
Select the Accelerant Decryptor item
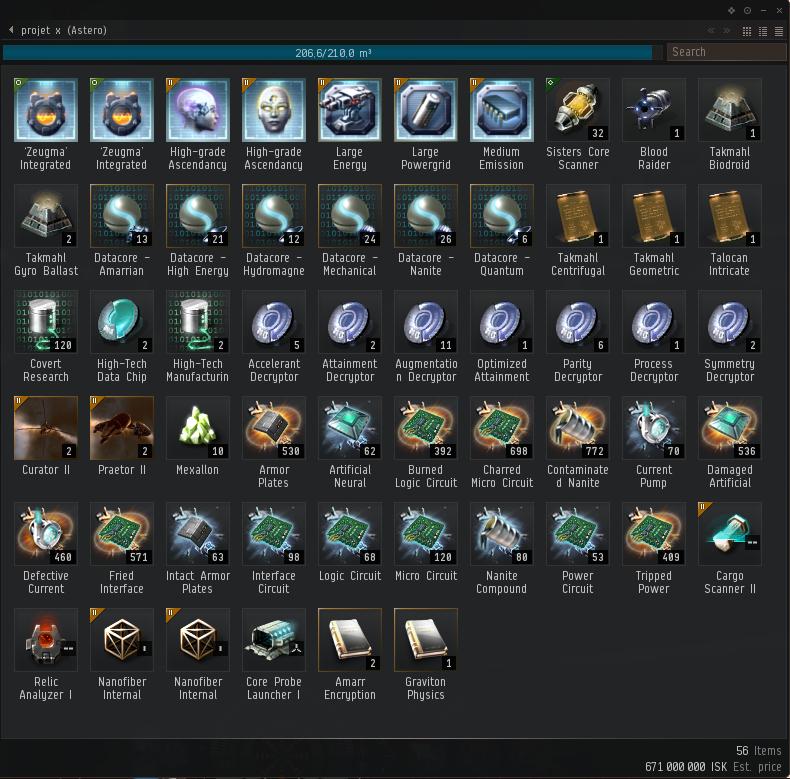(x=274, y=321)
